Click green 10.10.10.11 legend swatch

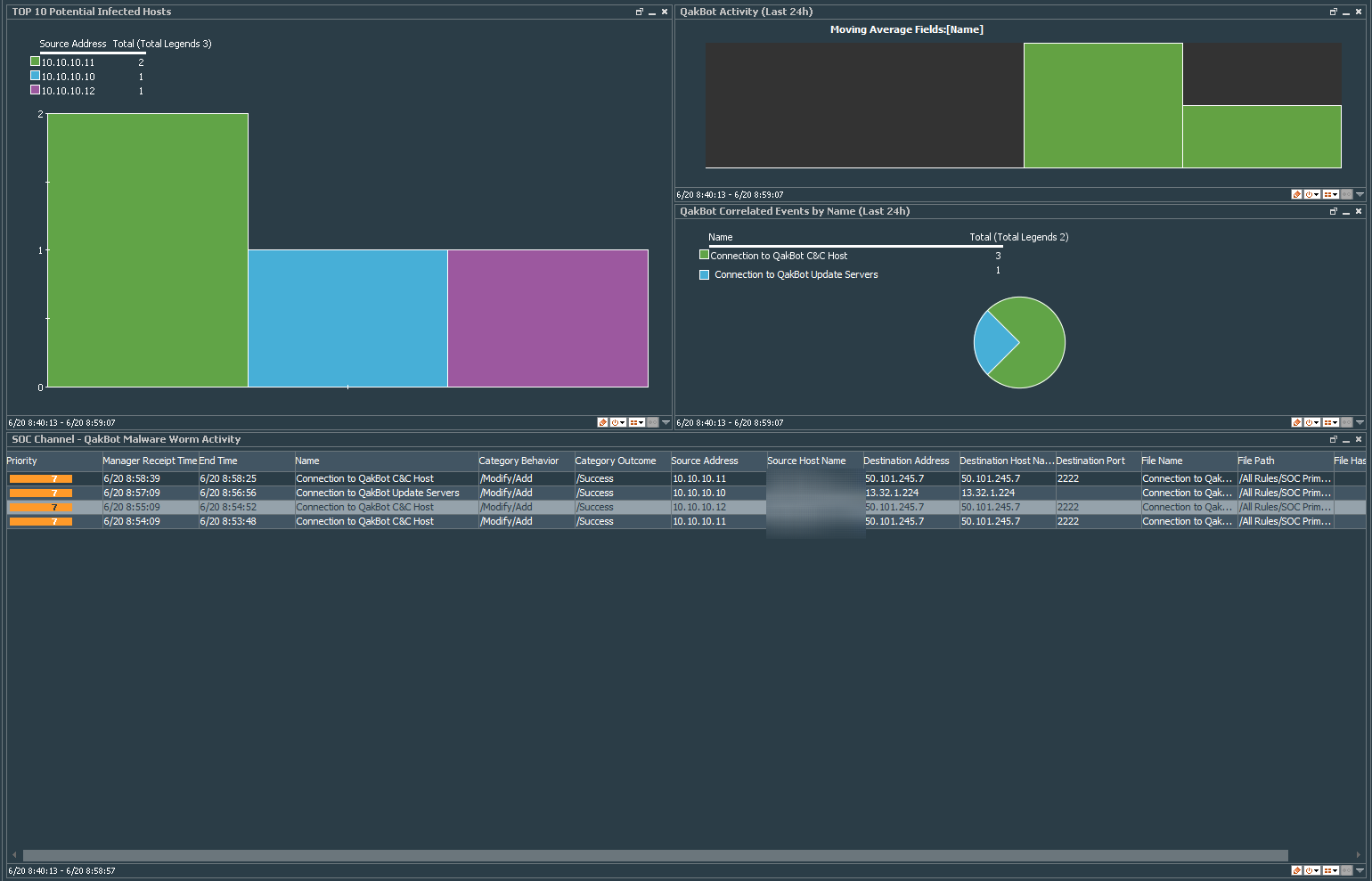click(36, 61)
